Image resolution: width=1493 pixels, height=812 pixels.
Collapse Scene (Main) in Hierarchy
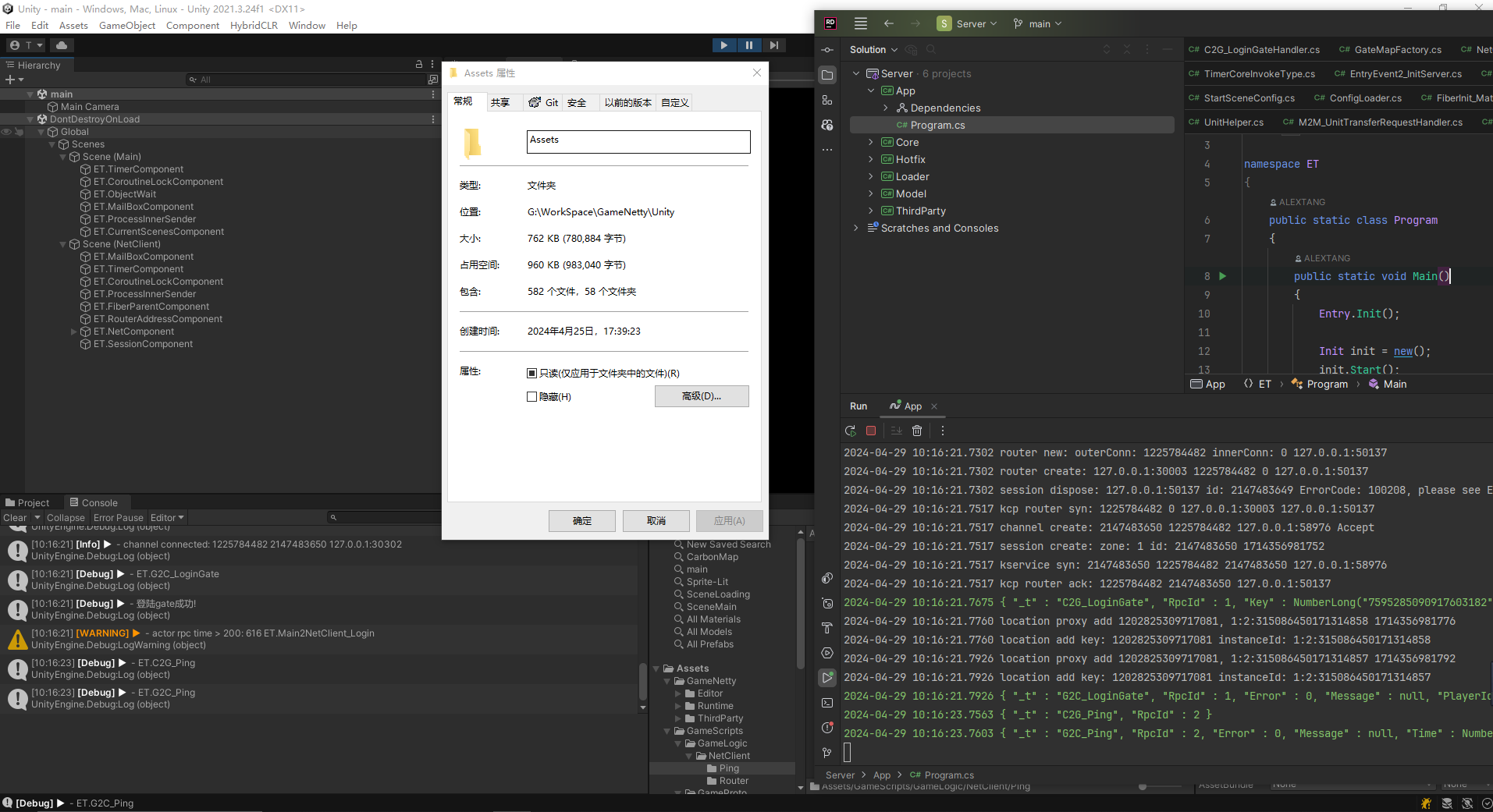tap(63, 157)
